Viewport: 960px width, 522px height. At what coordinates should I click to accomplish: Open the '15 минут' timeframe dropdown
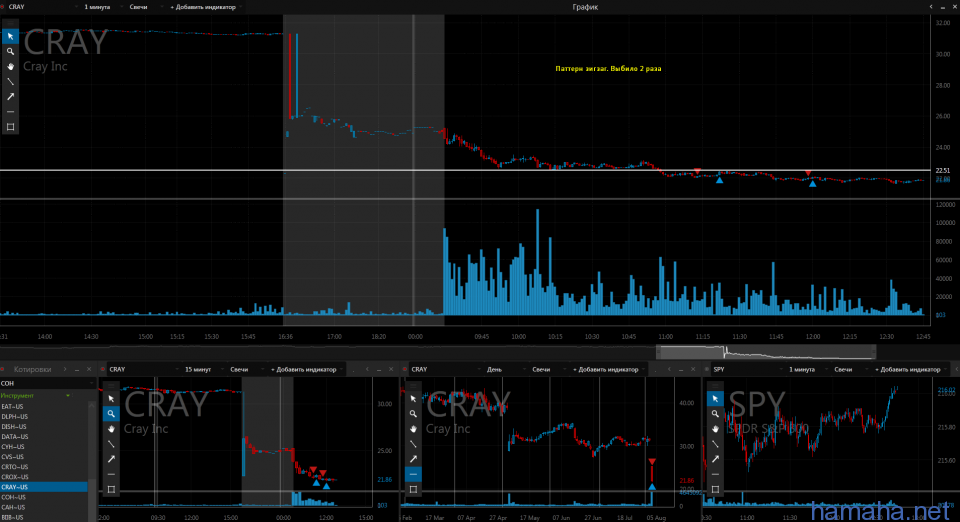click(202, 369)
